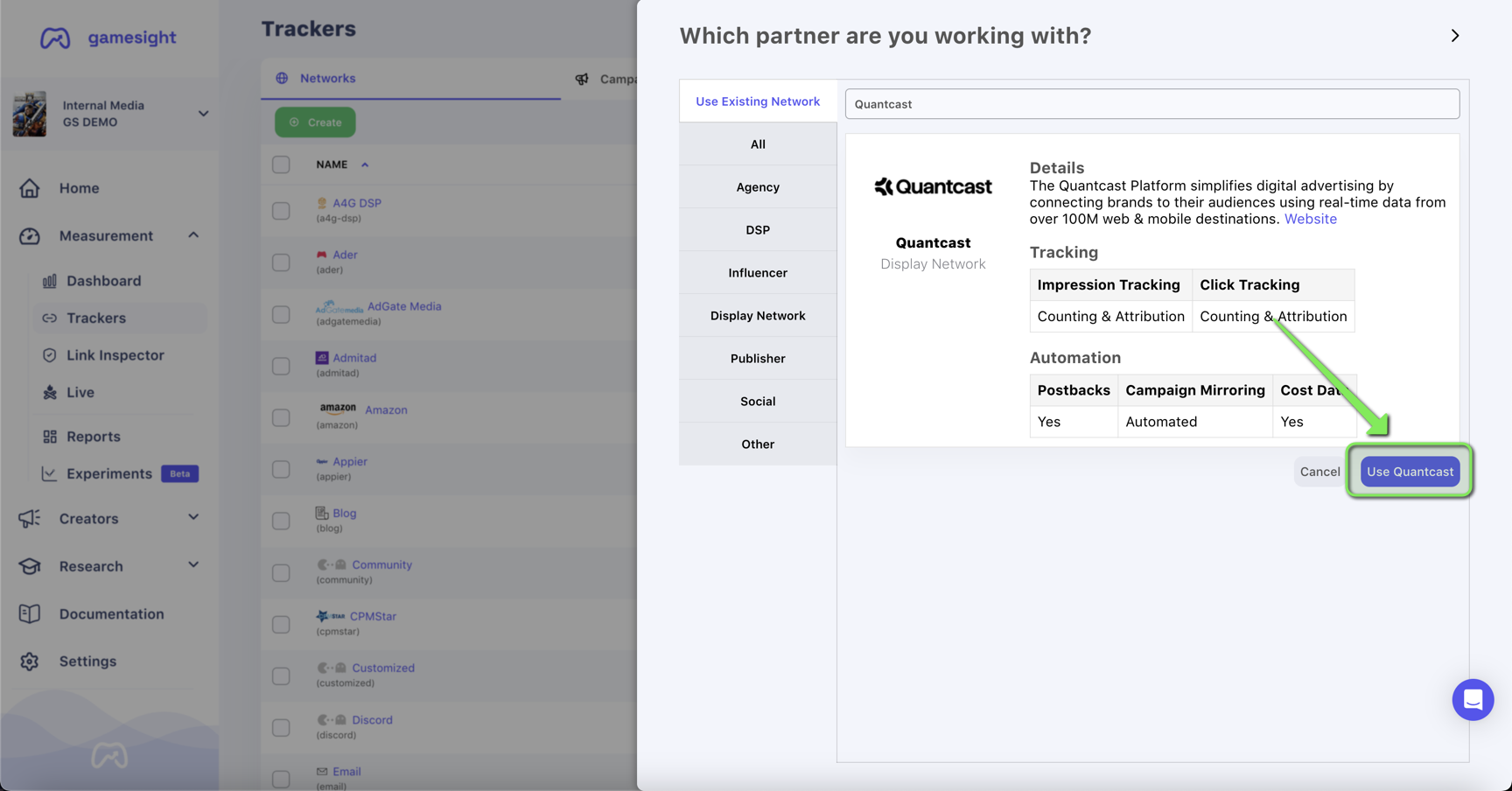Image resolution: width=1512 pixels, height=791 pixels.
Task: Click the Reports grid icon
Action: (x=50, y=437)
